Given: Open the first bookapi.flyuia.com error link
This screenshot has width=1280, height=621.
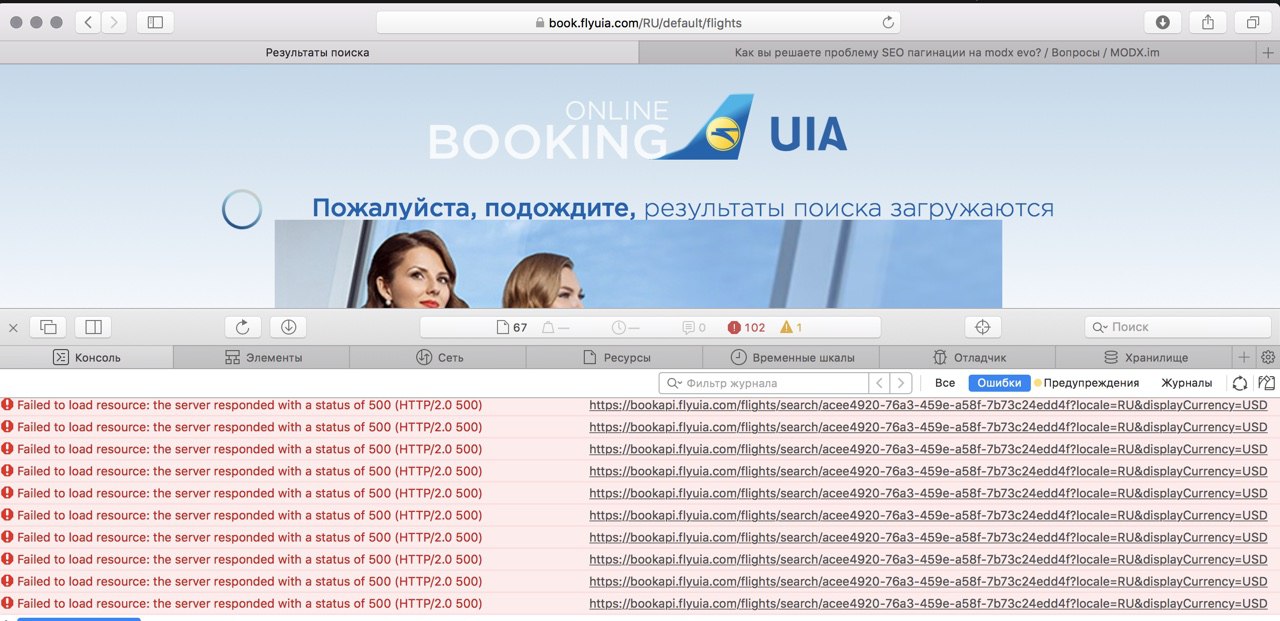Looking at the screenshot, I should pyautogui.click(x=928, y=405).
